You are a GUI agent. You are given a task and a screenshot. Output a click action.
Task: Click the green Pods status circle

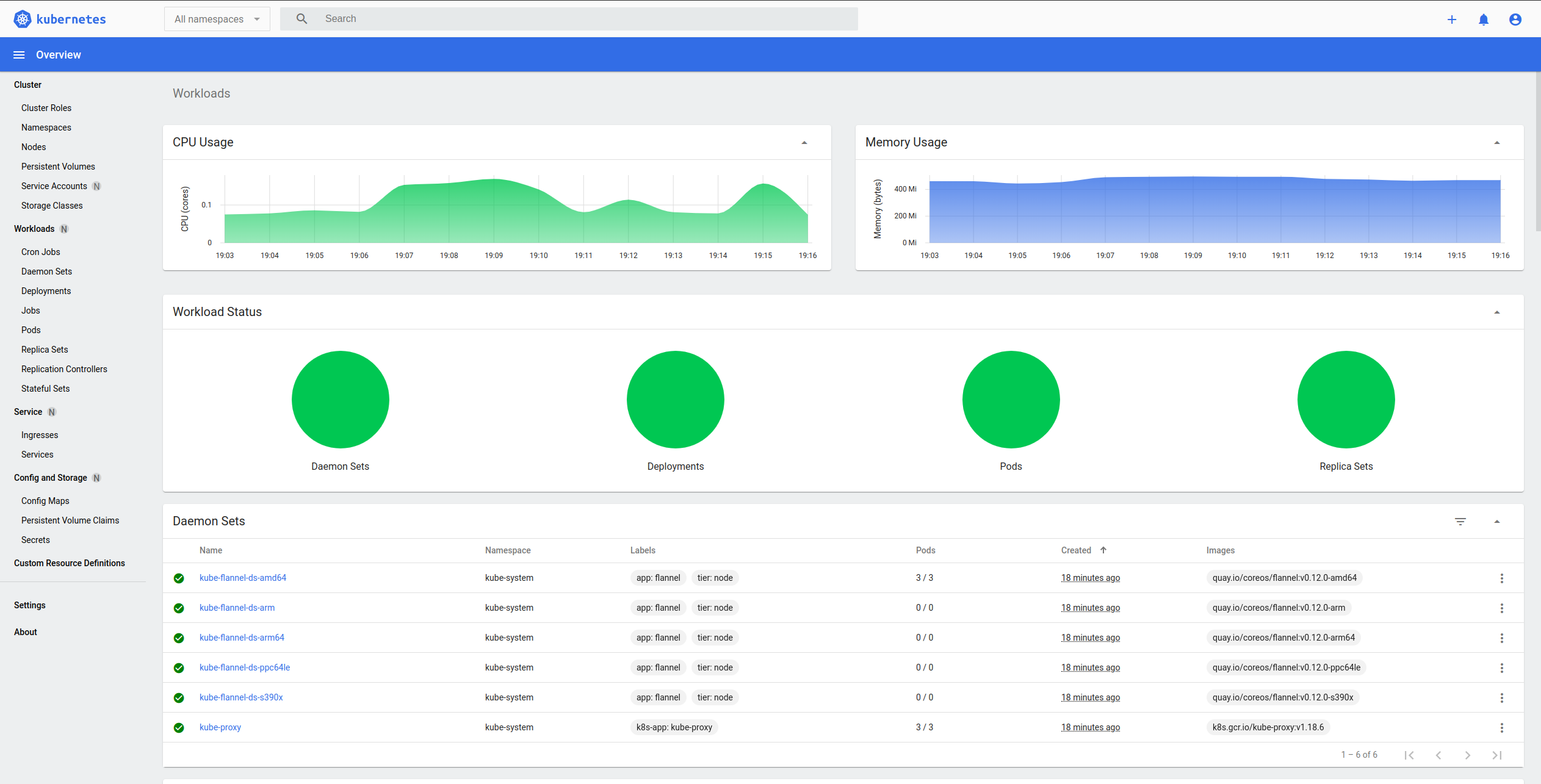pos(1011,400)
